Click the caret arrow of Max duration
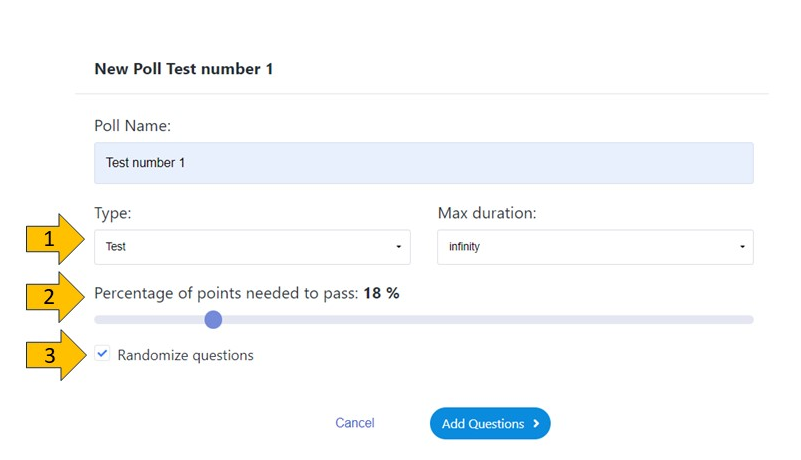Screen dimensions: 801x460 742,247
